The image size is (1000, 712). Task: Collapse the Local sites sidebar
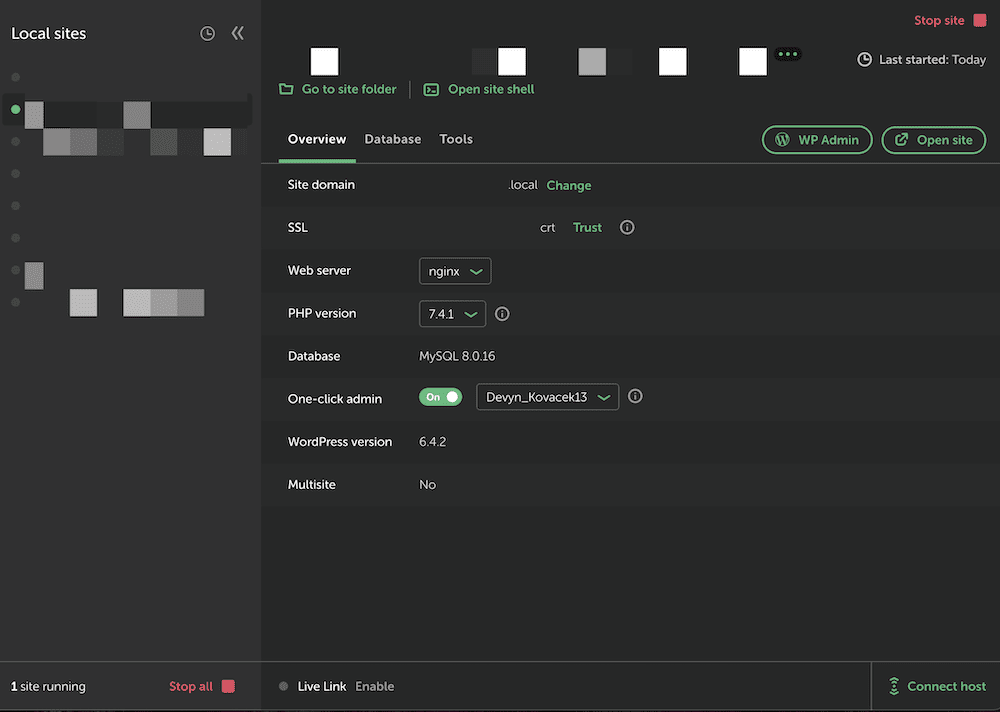pyautogui.click(x=237, y=32)
